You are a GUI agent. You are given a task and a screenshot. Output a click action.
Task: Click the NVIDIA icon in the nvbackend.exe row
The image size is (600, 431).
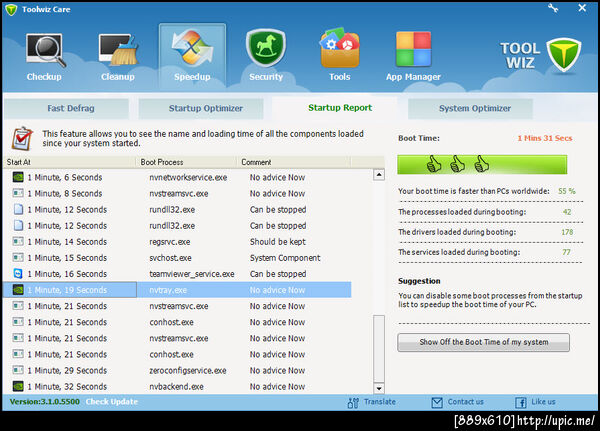[x=18, y=386]
